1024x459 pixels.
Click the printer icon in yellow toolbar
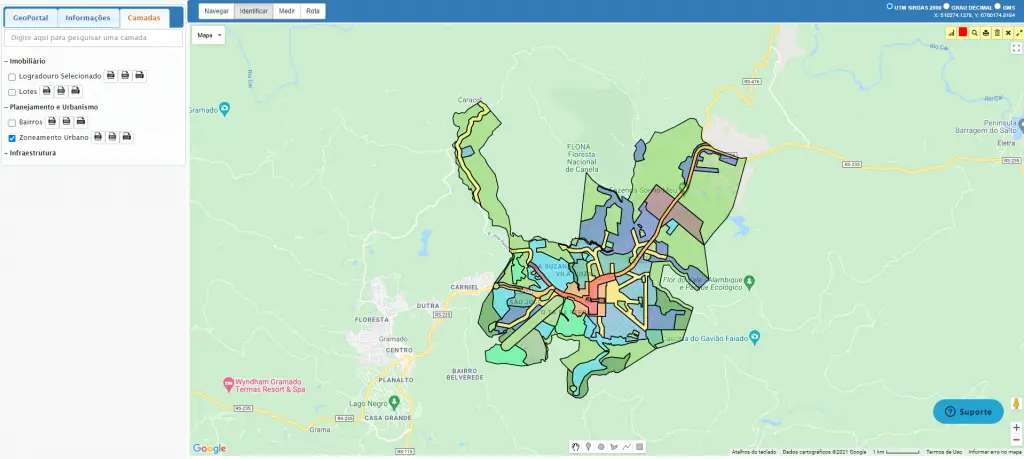click(x=985, y=33)
